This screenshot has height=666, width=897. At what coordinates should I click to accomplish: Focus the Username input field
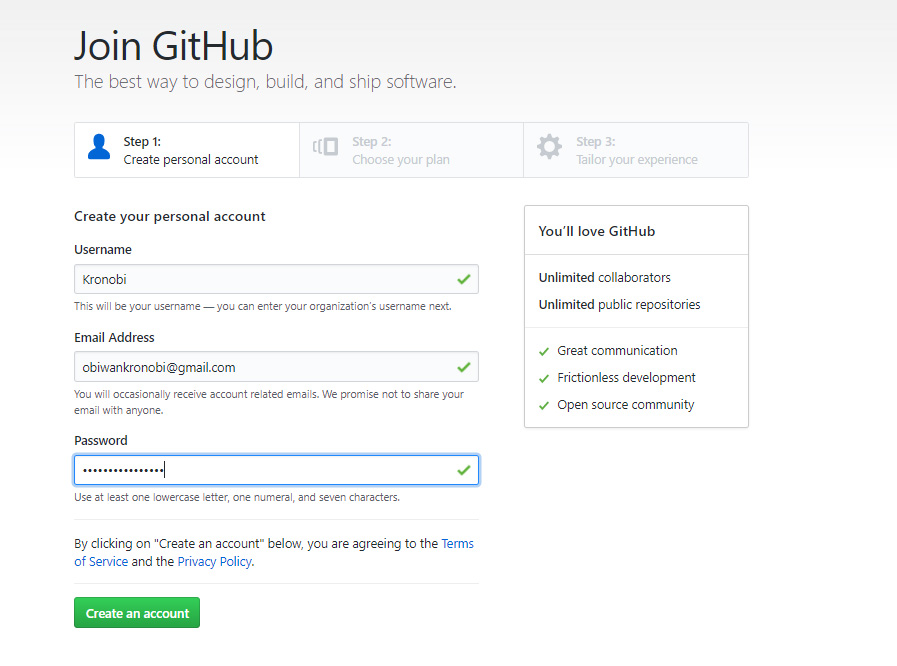(260, 279)
